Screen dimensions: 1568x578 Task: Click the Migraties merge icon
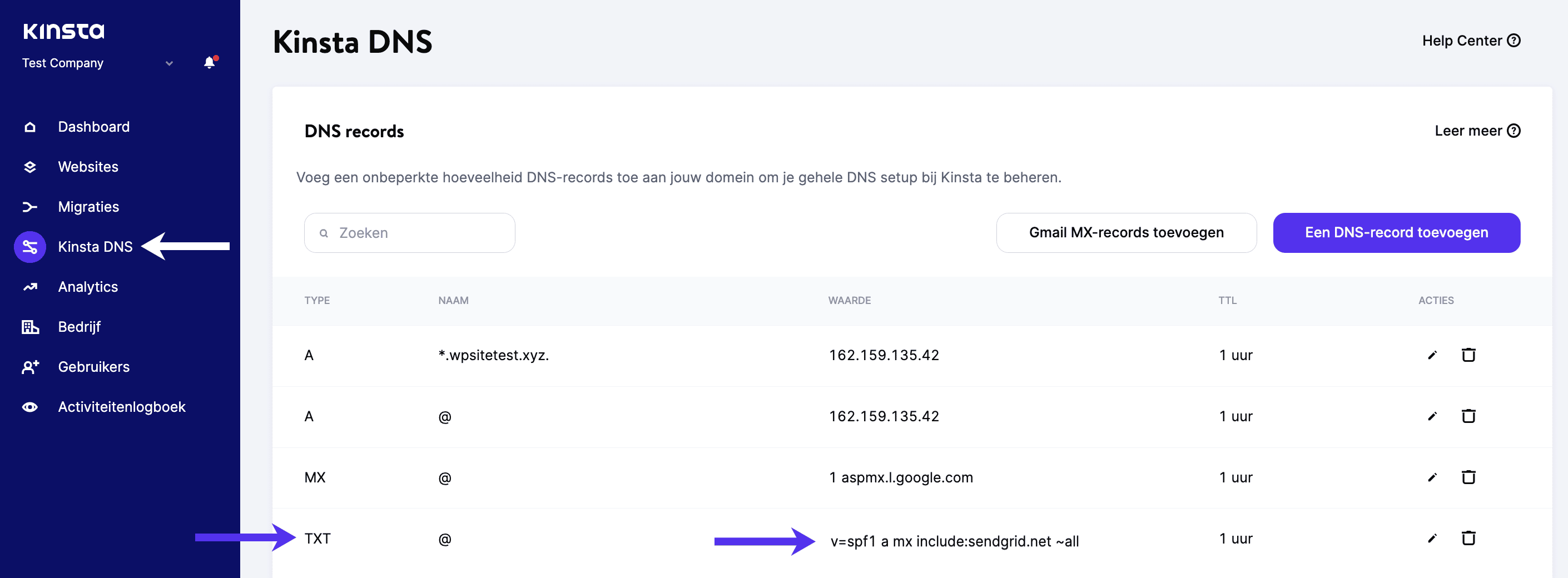coord(30,207)
